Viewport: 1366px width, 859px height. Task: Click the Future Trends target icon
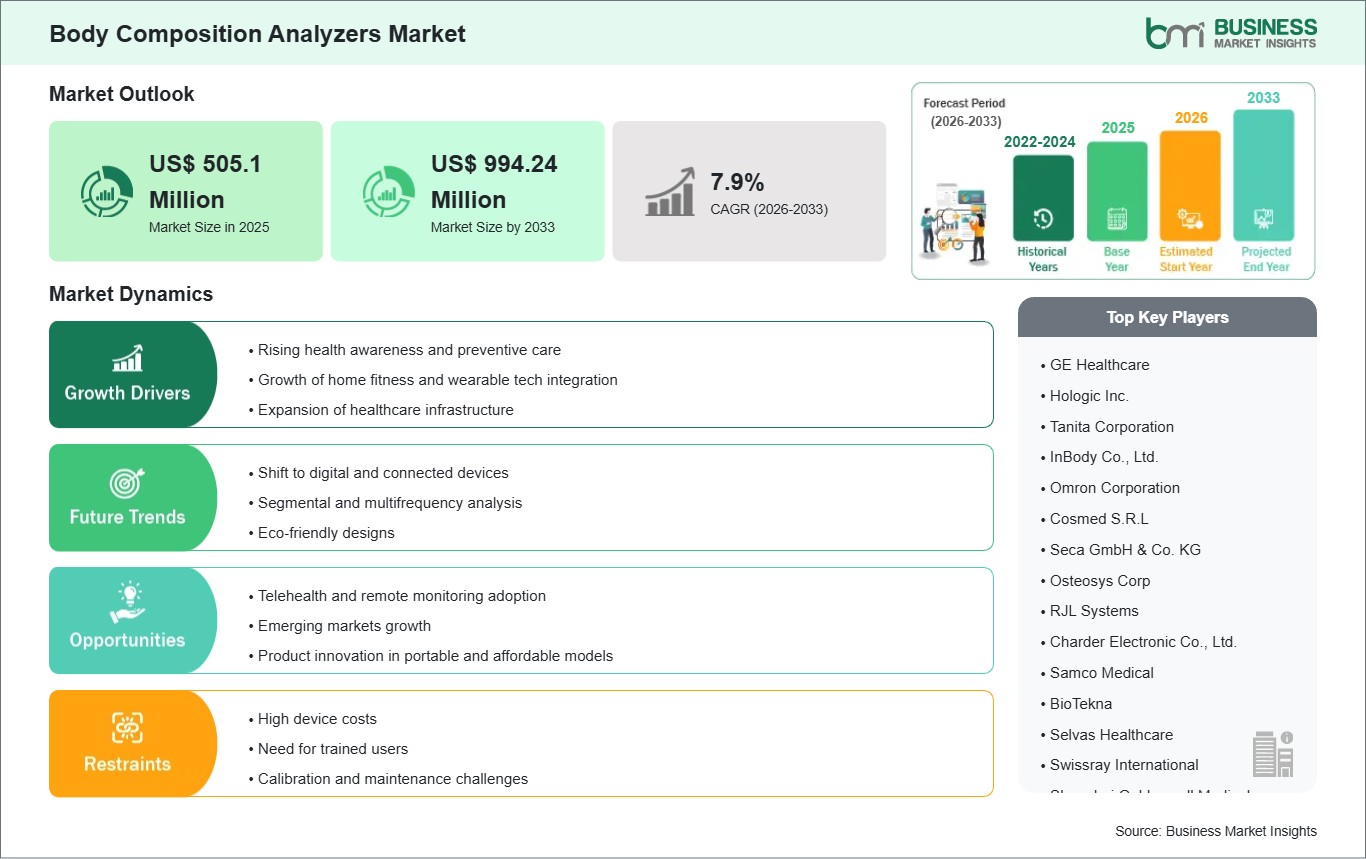tap(127, 483)
